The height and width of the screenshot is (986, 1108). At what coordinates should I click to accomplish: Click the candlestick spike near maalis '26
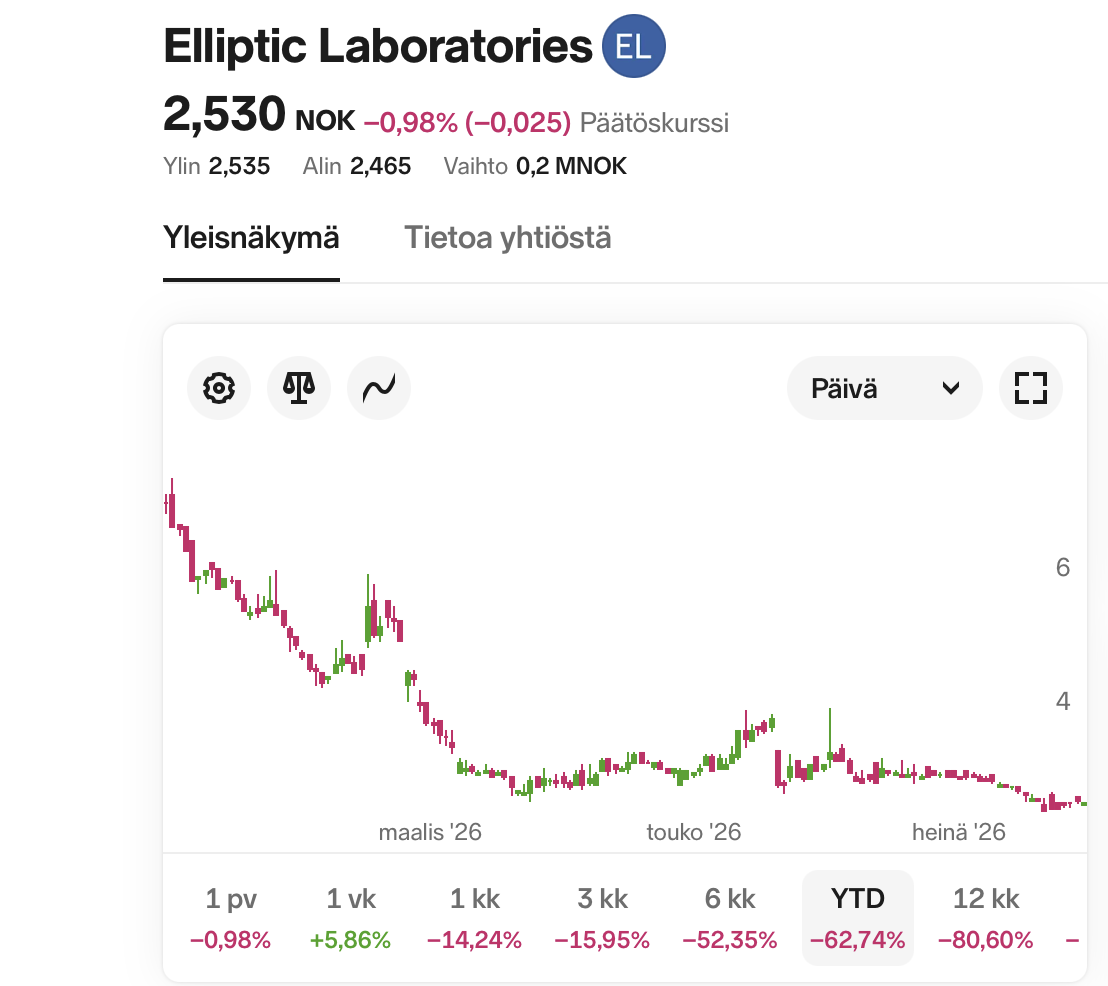click(368, 611)
